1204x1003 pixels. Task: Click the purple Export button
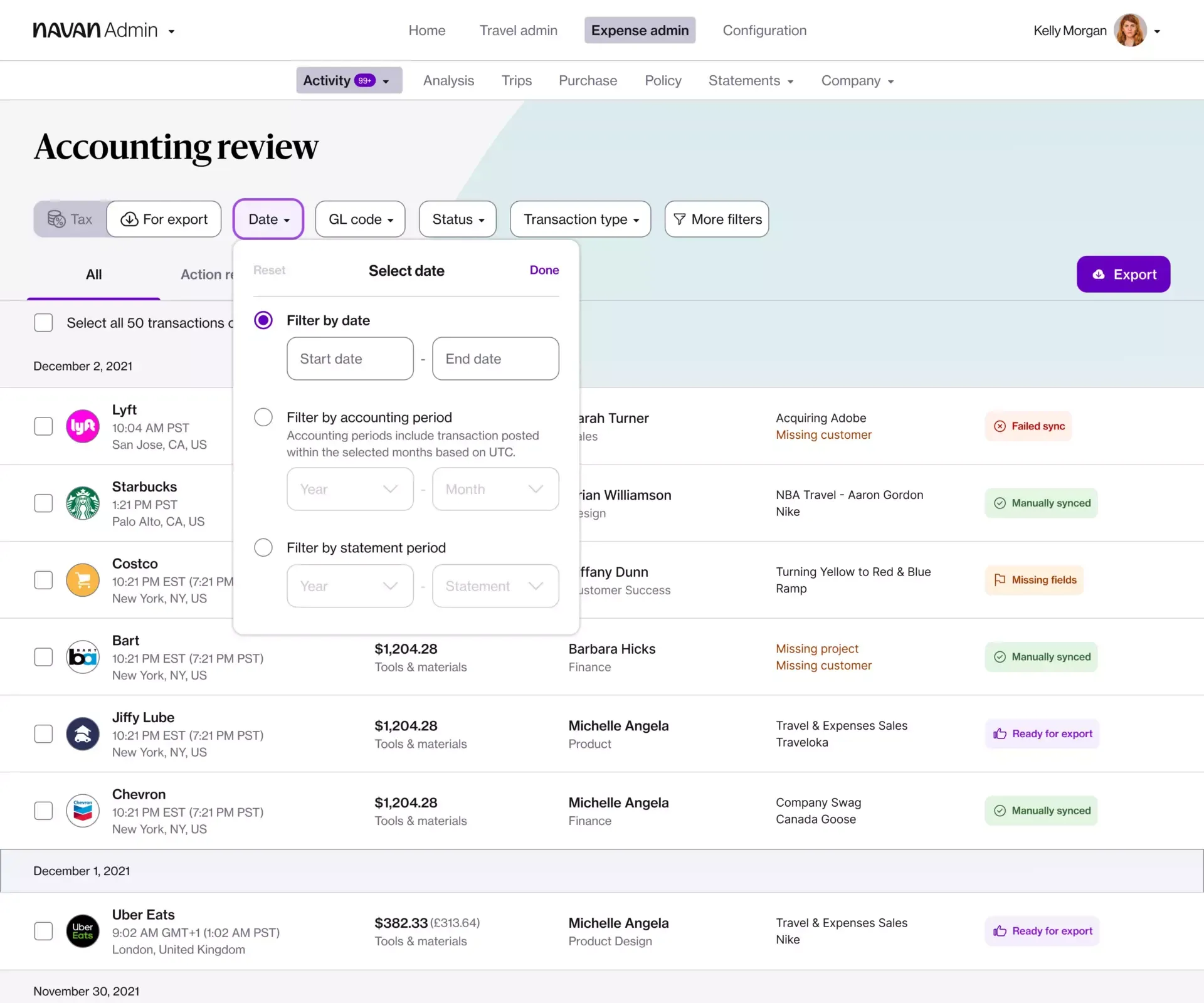tap(1124, 274)
